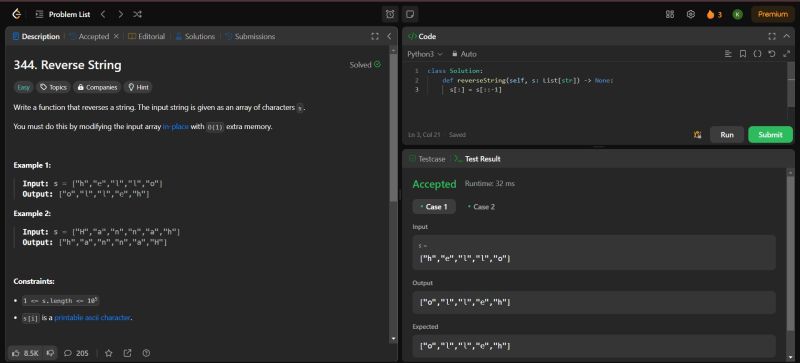Open the Problem List panel

63,14
